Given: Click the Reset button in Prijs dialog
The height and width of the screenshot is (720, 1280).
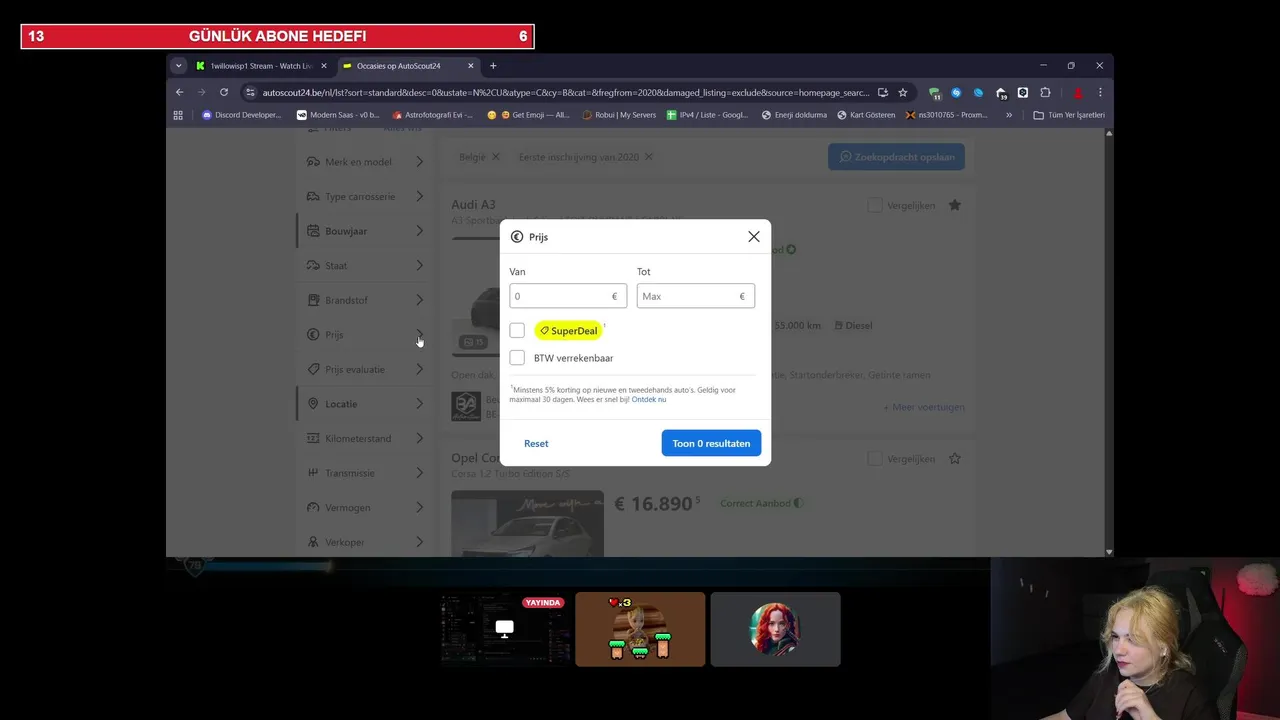Looking at the screenshot, I should 536,443.
